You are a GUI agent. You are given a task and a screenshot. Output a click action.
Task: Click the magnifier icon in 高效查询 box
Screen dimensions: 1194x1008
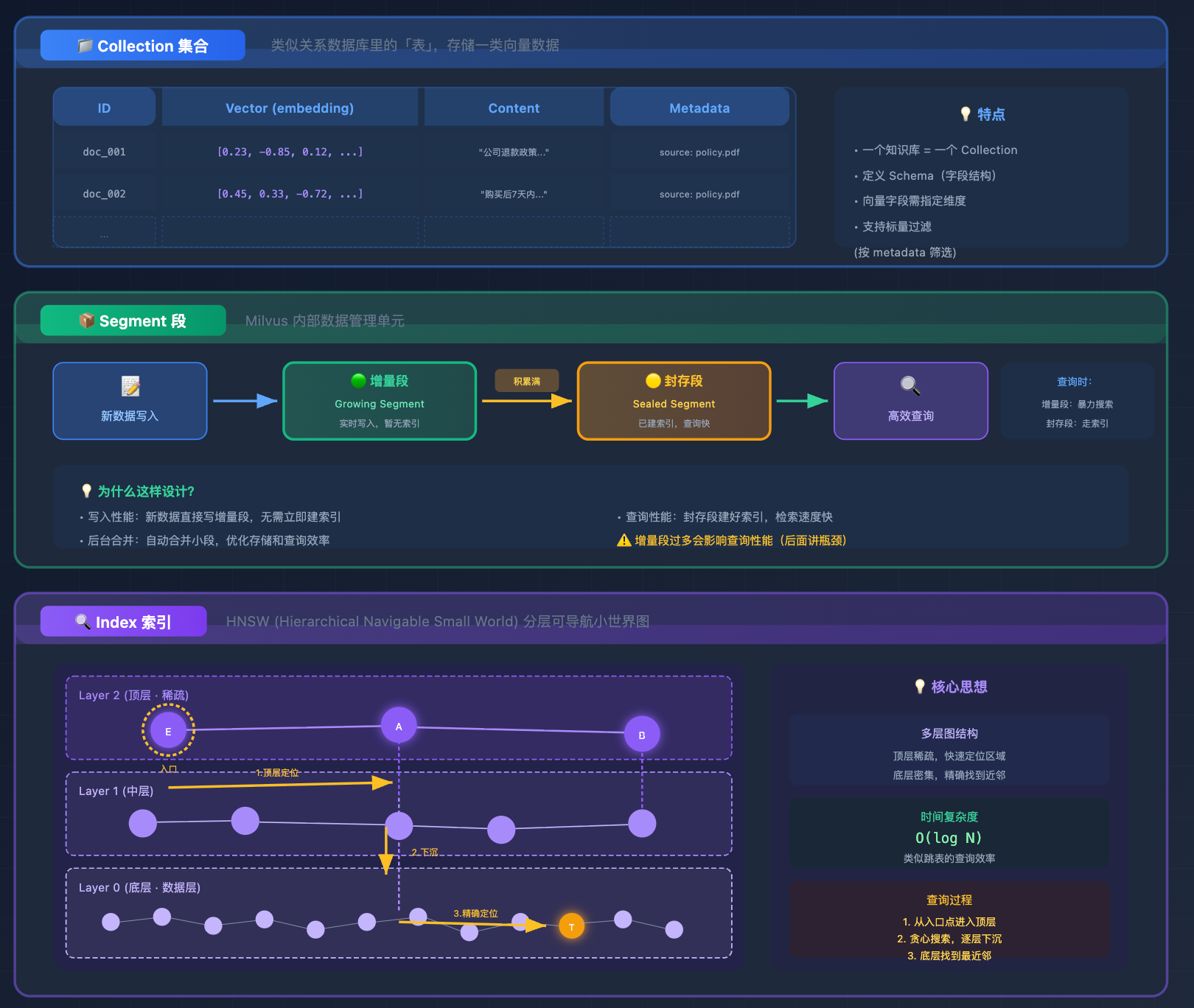pos(910,385)
